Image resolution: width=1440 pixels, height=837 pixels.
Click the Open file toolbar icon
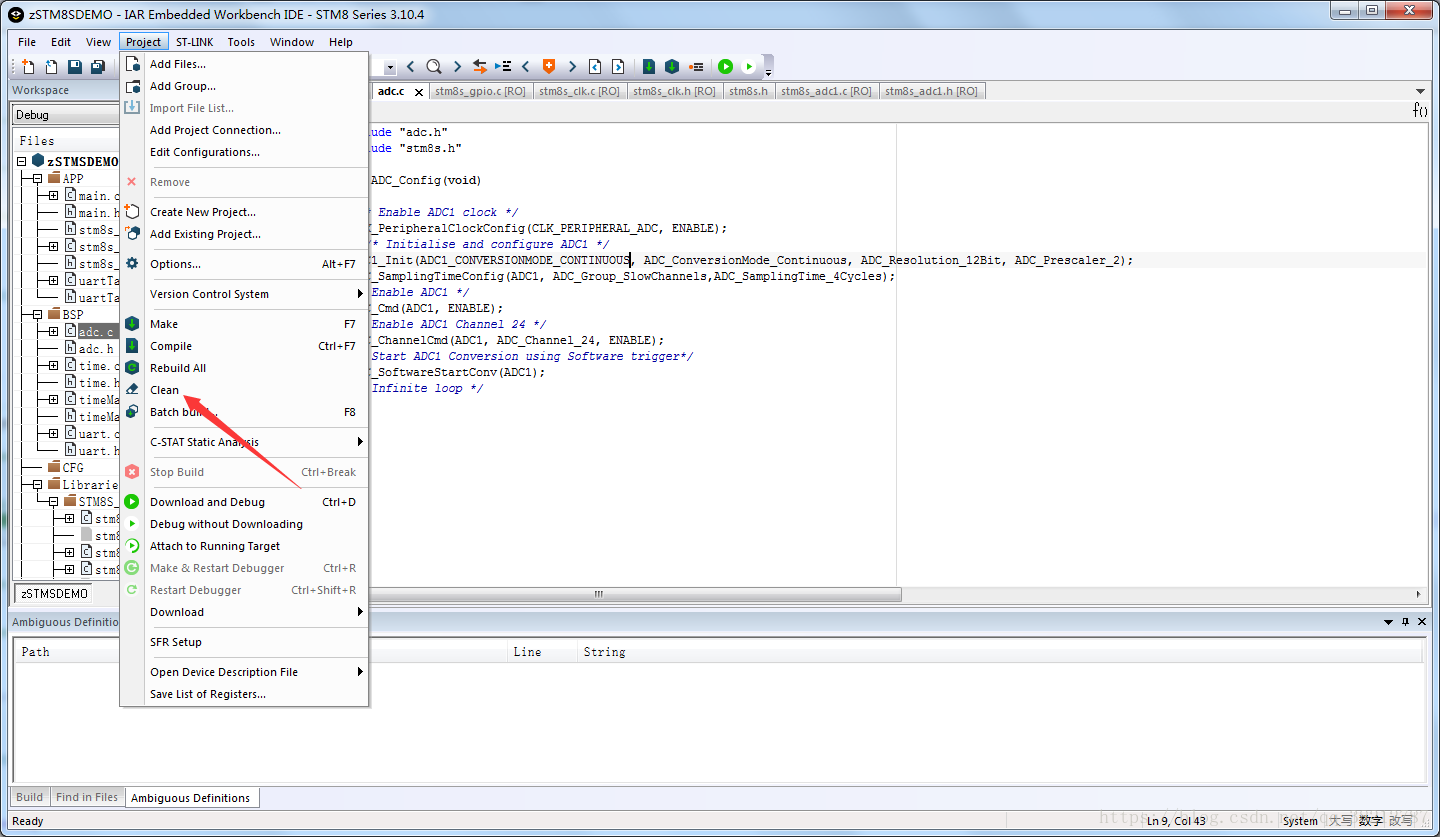pos(51,66)
